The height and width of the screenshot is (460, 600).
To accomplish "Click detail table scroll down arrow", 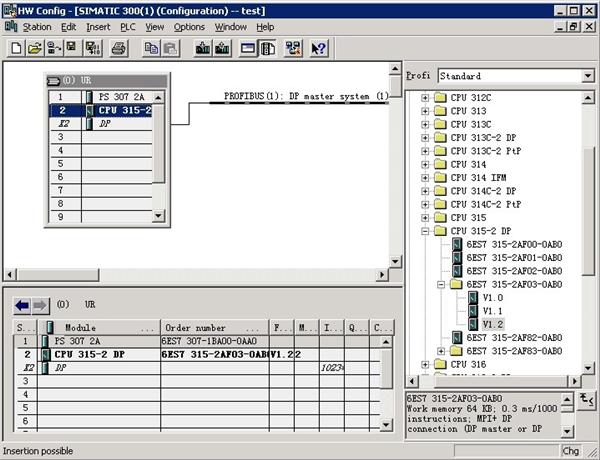I will (386, 424).
